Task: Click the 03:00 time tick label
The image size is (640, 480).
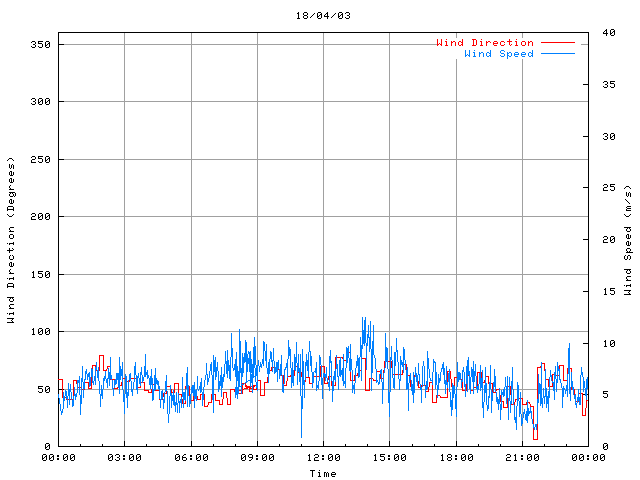Action: pos(124,458)
